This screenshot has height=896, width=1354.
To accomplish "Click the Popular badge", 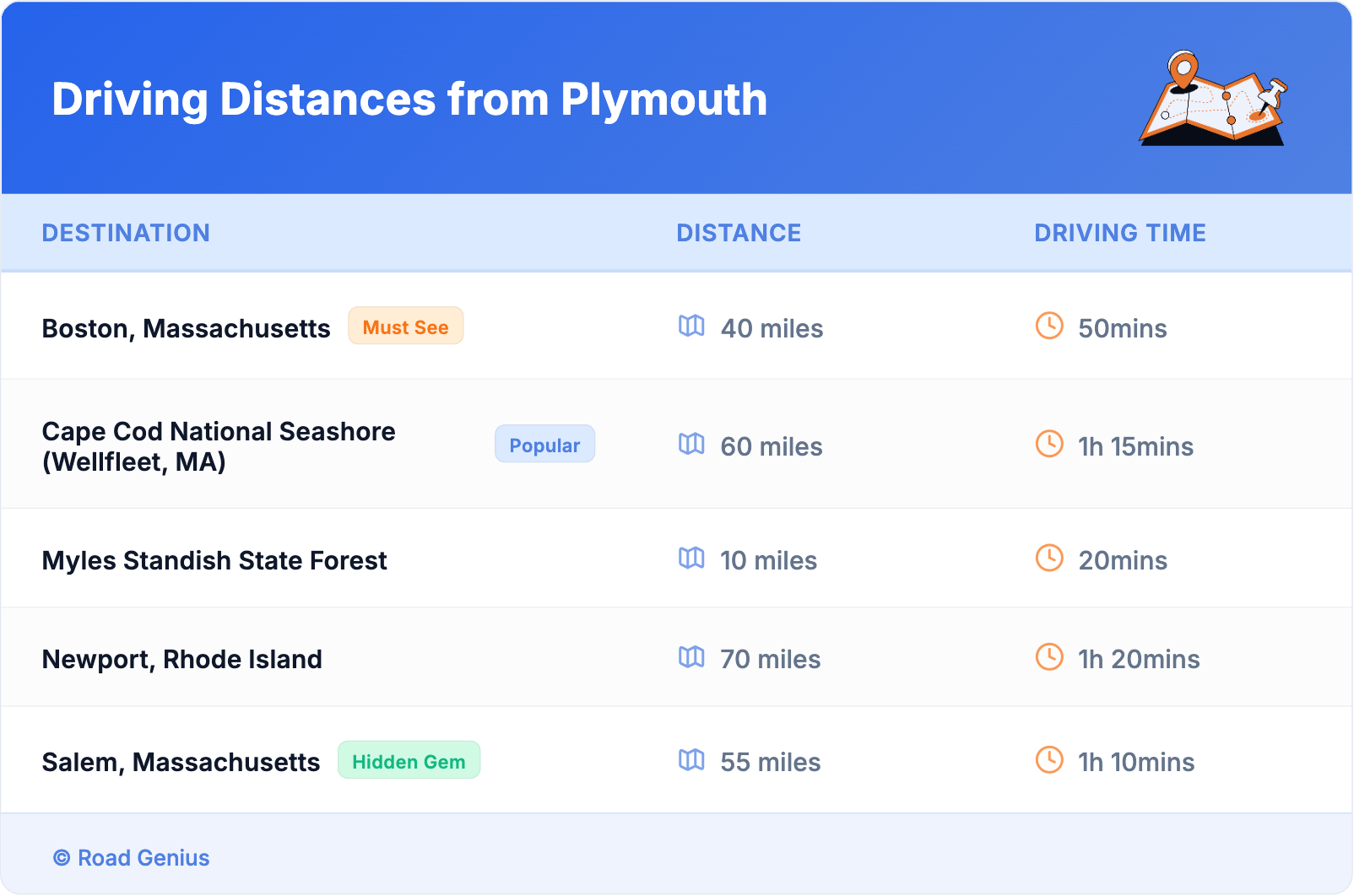I will coord(544,445).
